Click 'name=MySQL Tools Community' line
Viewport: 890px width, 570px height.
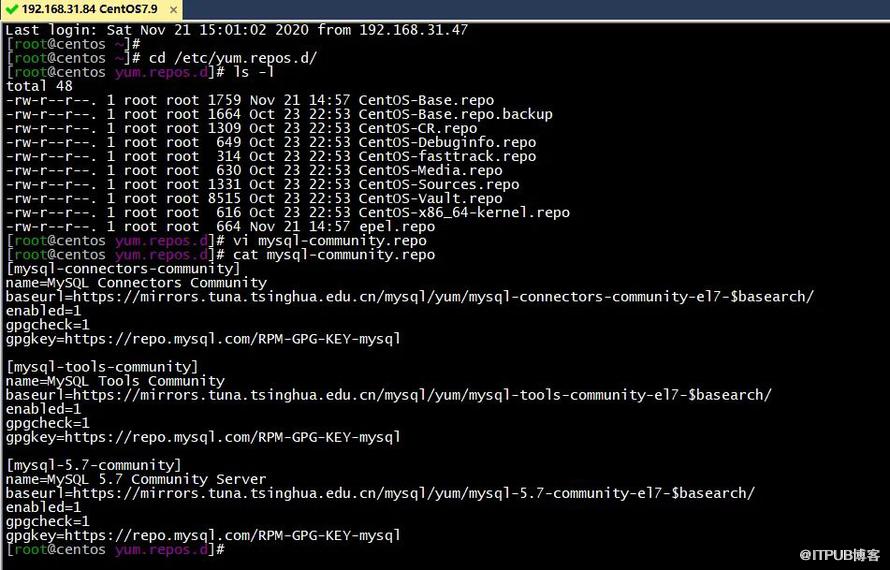pos(115,381)
